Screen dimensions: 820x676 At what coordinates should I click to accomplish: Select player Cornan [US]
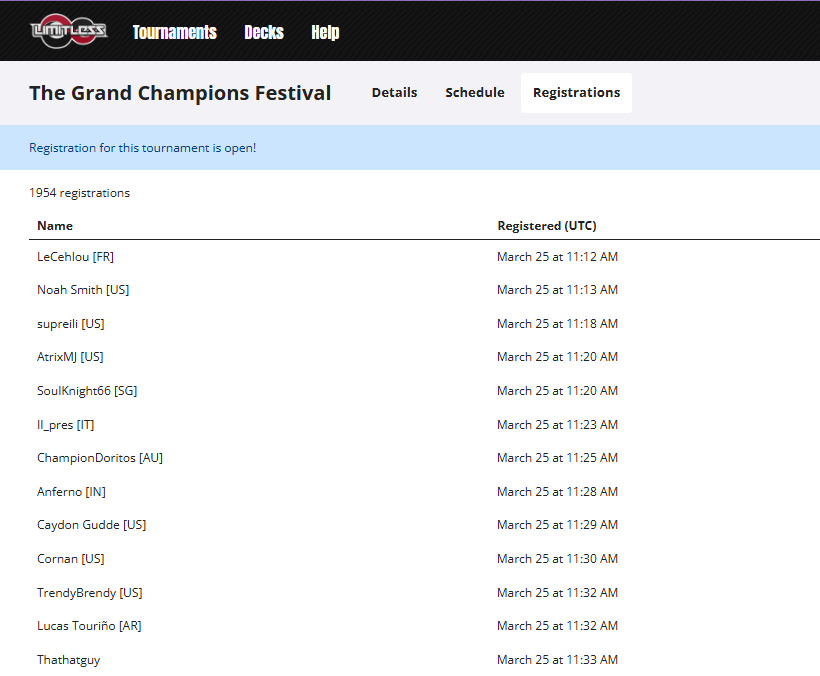click(71, 558)
